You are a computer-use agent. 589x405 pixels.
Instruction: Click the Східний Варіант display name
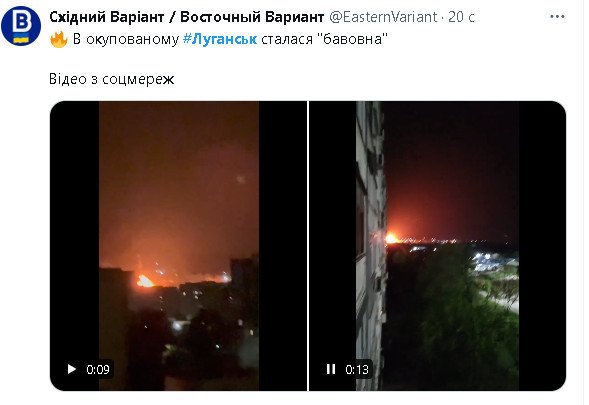(x=186, y=17)
